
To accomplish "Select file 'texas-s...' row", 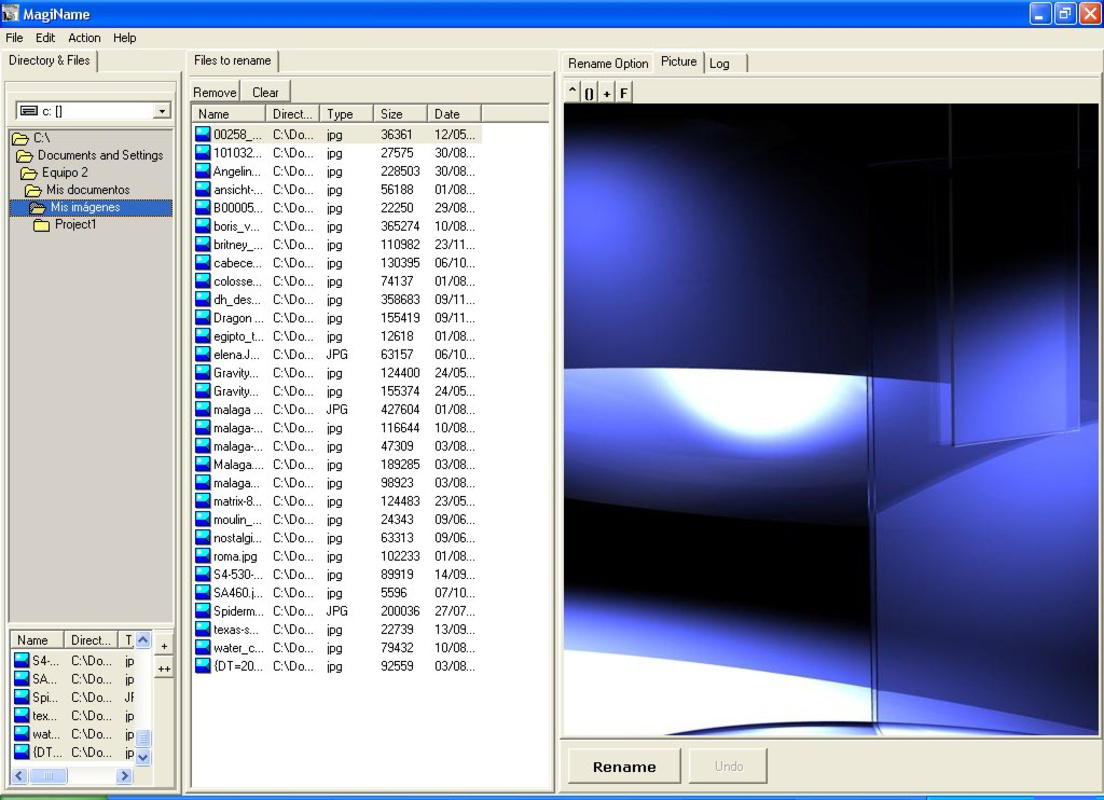I will click(x=338, y=629).
